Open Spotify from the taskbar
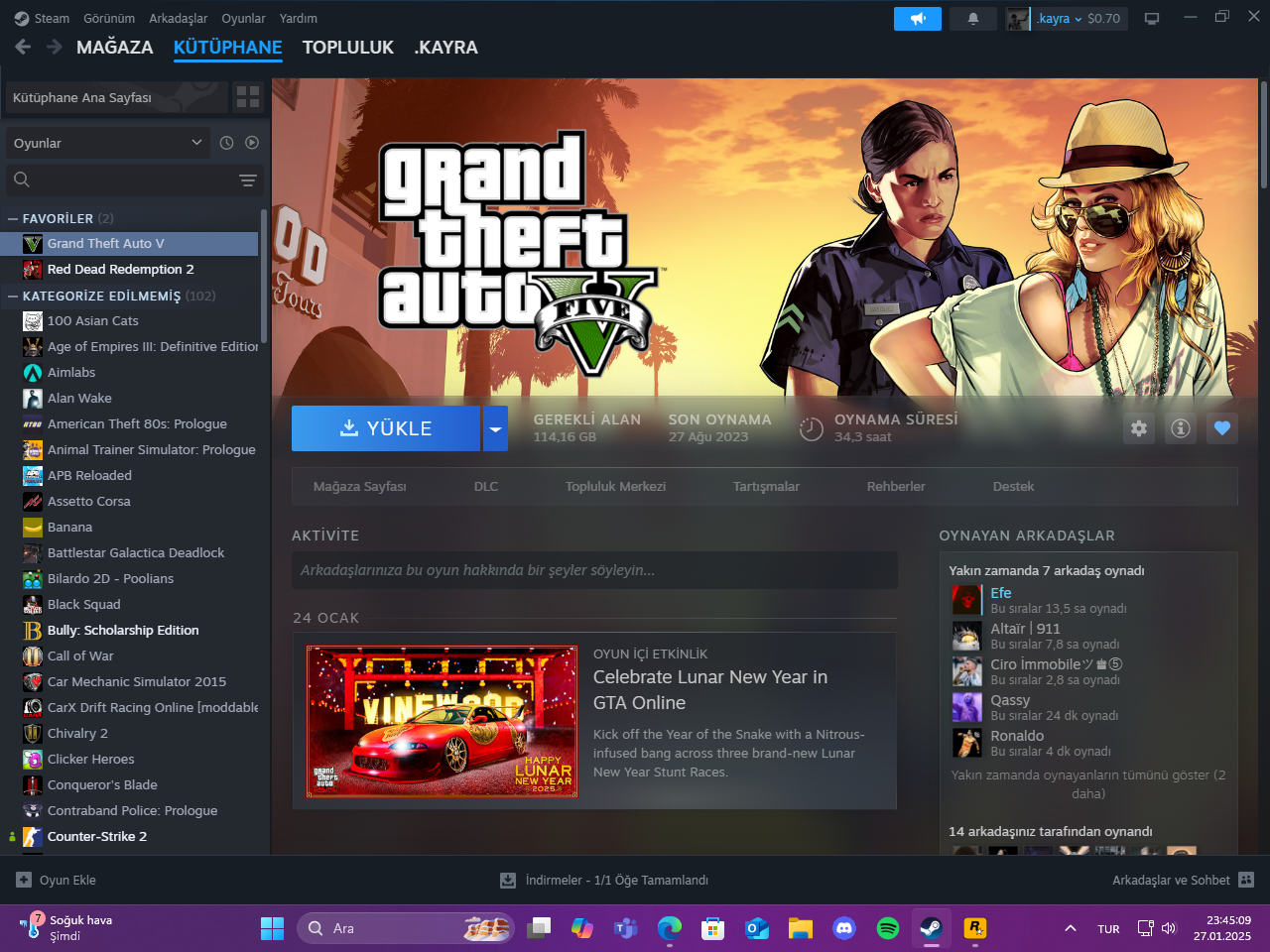The width and height of the screenshot is (1270, 952). [x=888, y=928]
